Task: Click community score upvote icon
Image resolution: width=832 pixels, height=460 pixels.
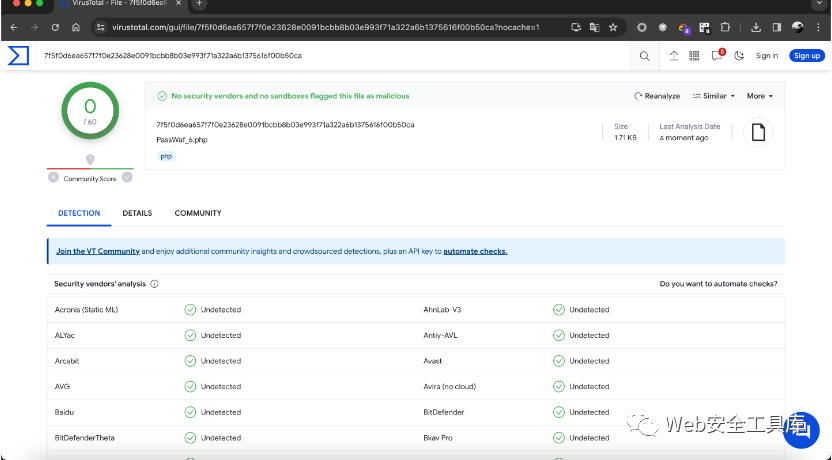Action: click(x=127, y=178)
